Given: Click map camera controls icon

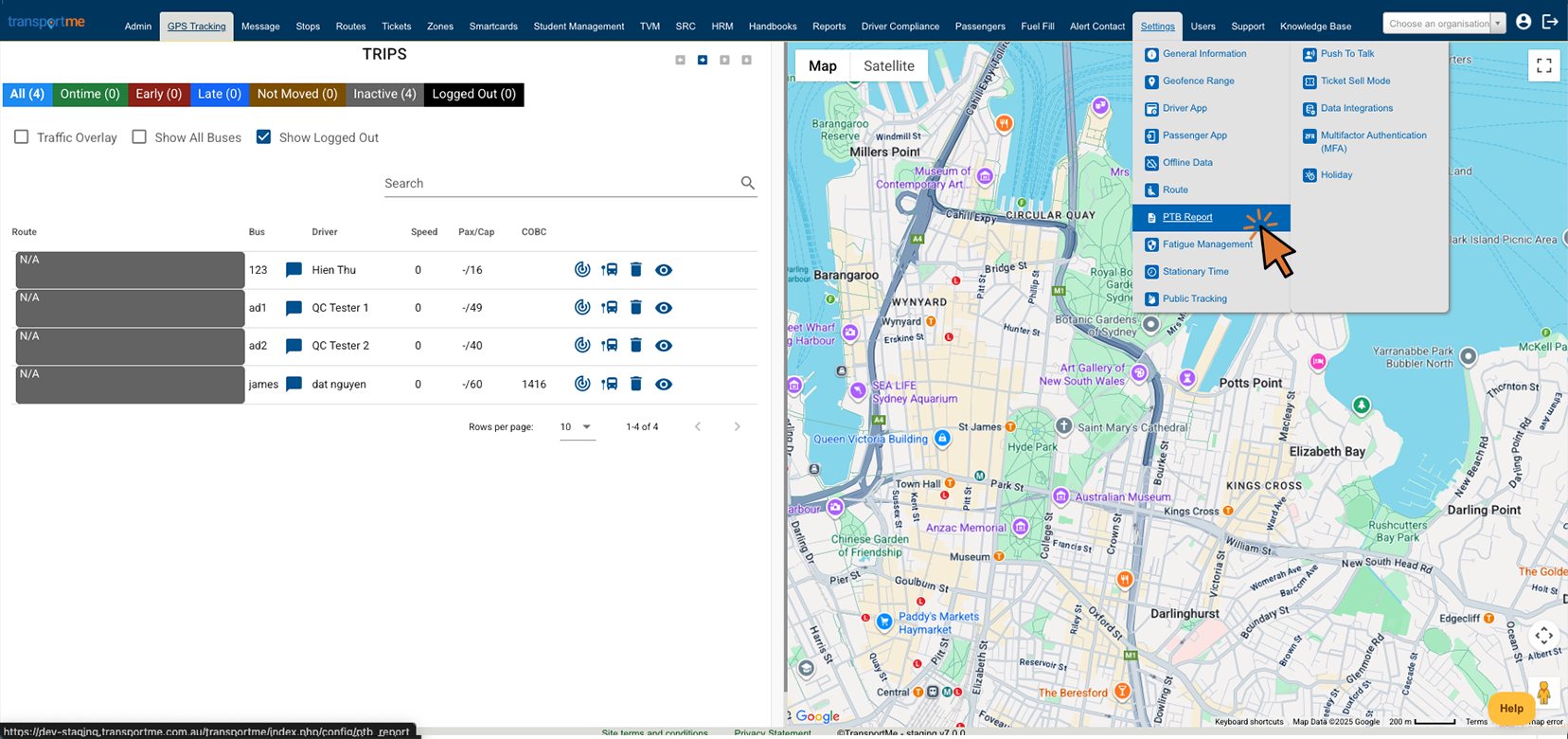Looking at the screenshot, I should pos(1544,635).
